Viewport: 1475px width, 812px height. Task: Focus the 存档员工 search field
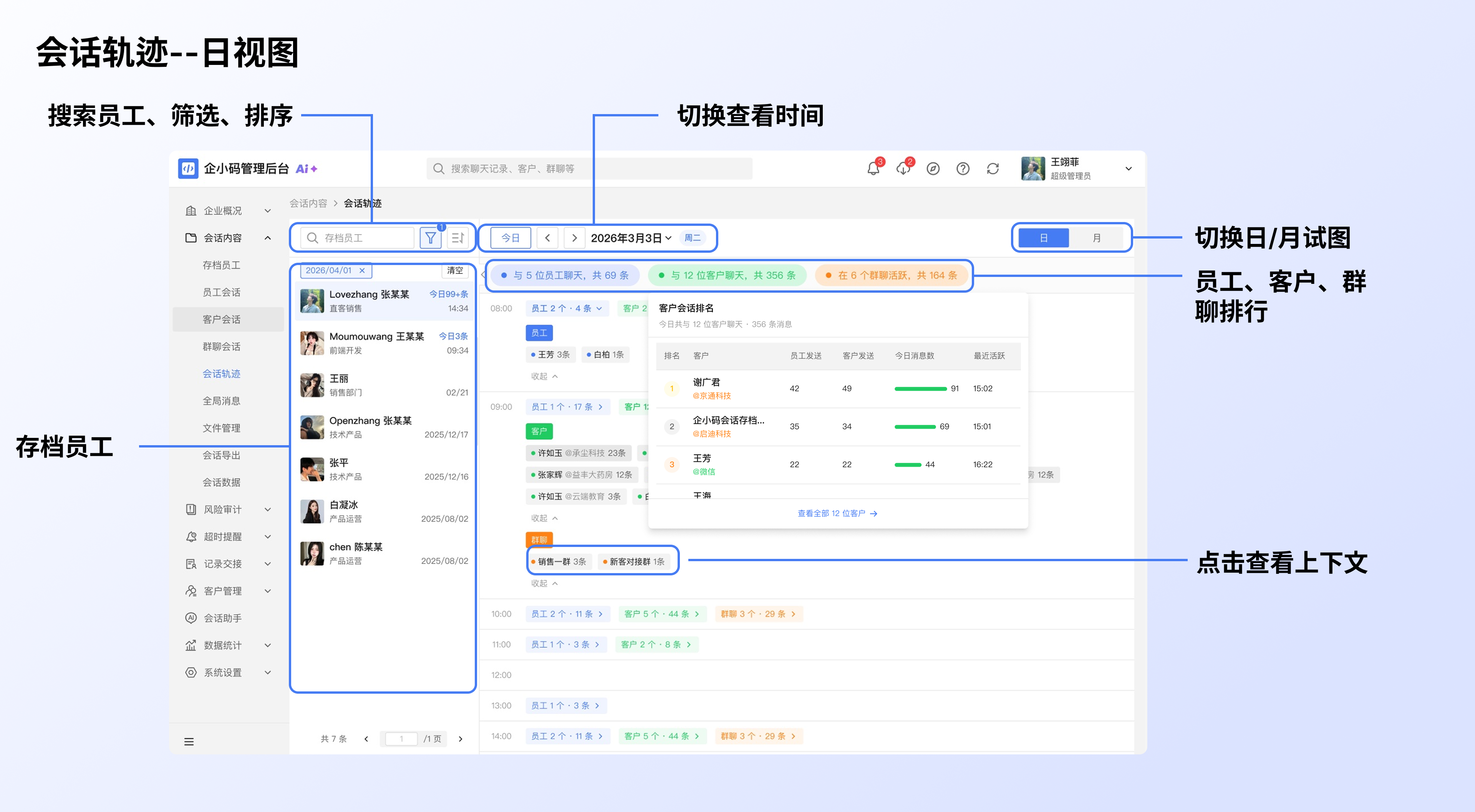[x=357, y=238]
